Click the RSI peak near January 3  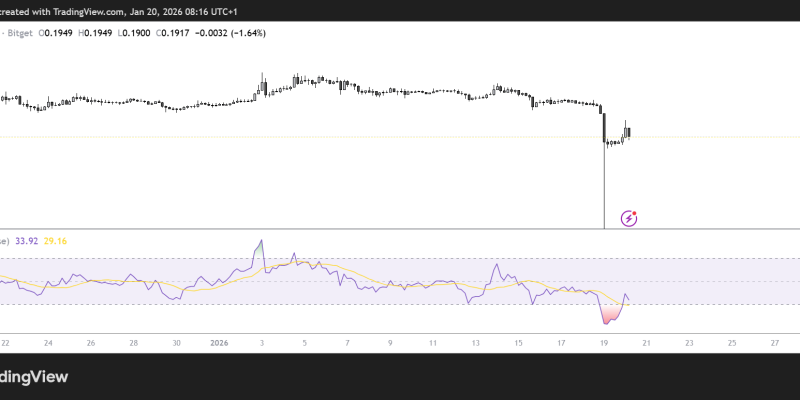point(261,241)
